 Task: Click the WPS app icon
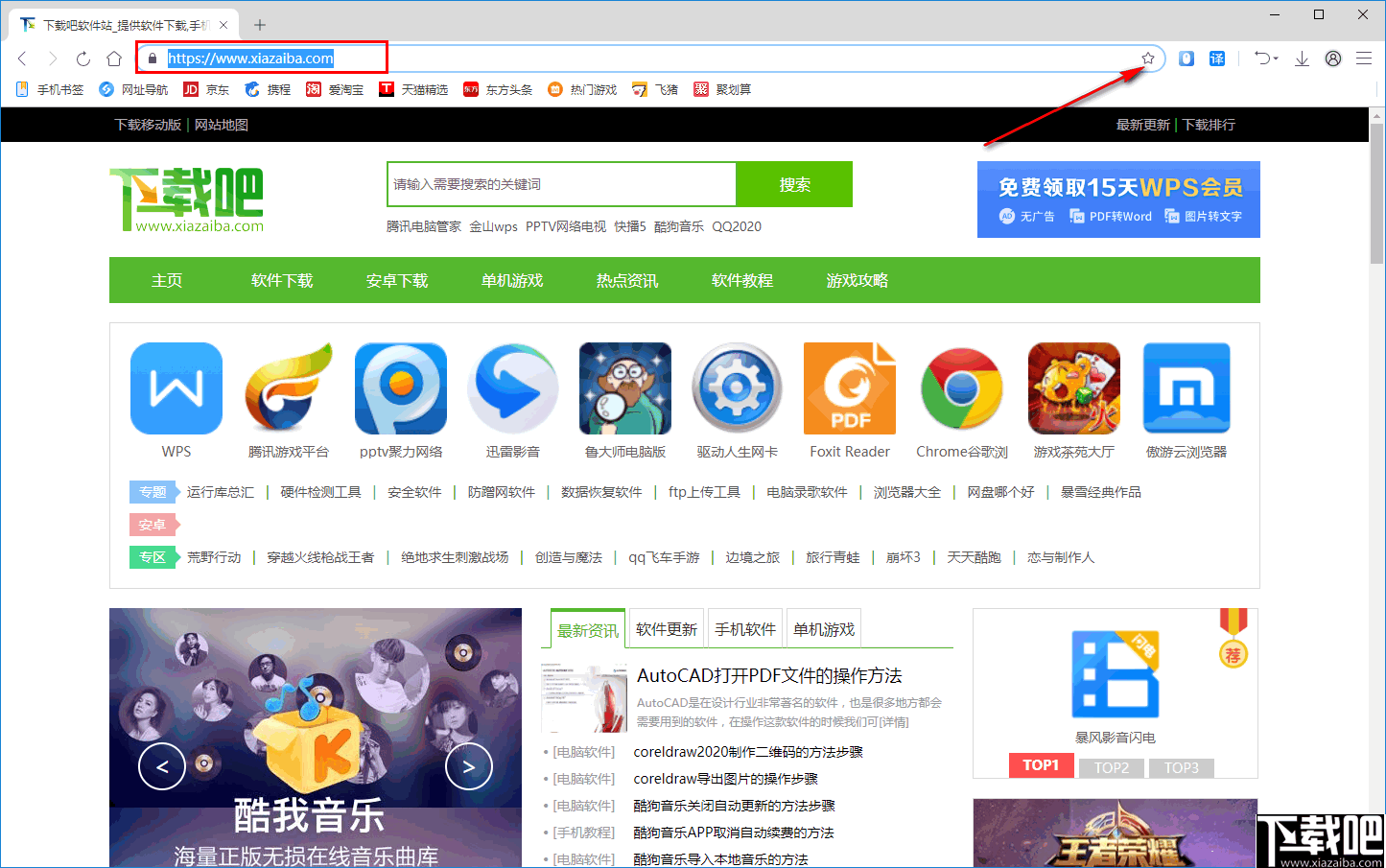tap(176, 388)
